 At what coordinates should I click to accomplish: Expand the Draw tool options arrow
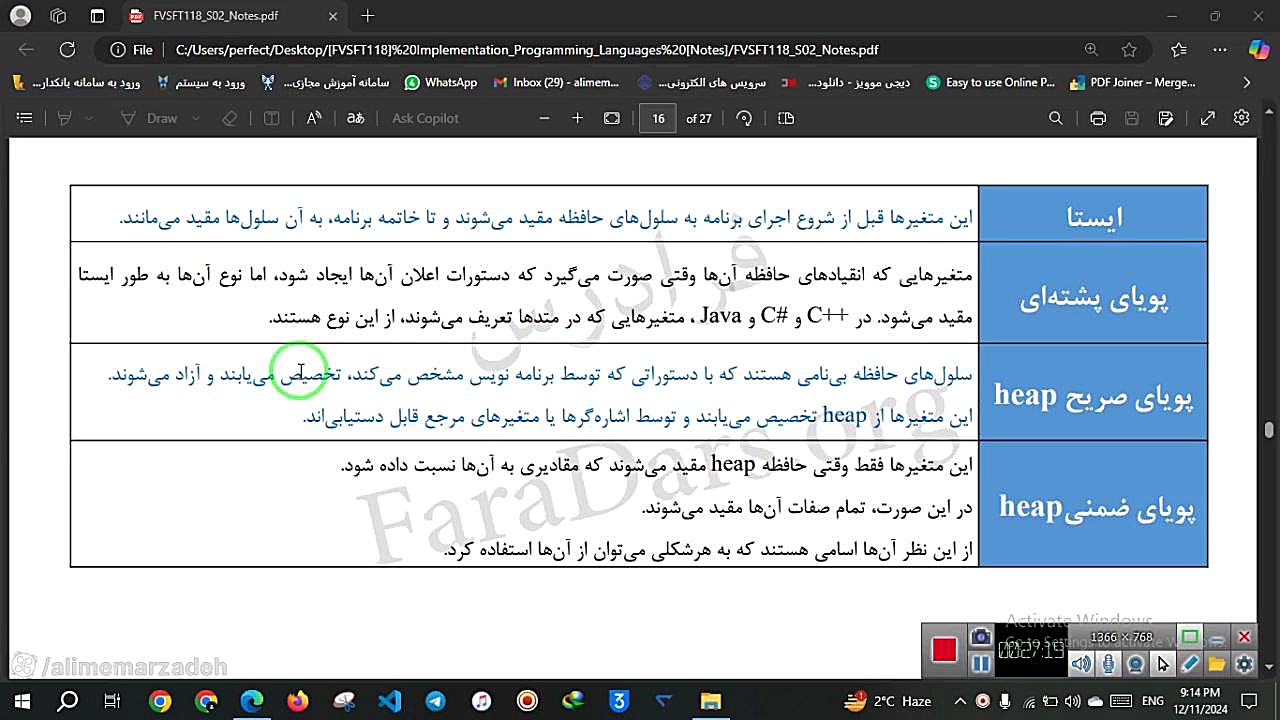[x=195, y=118]
